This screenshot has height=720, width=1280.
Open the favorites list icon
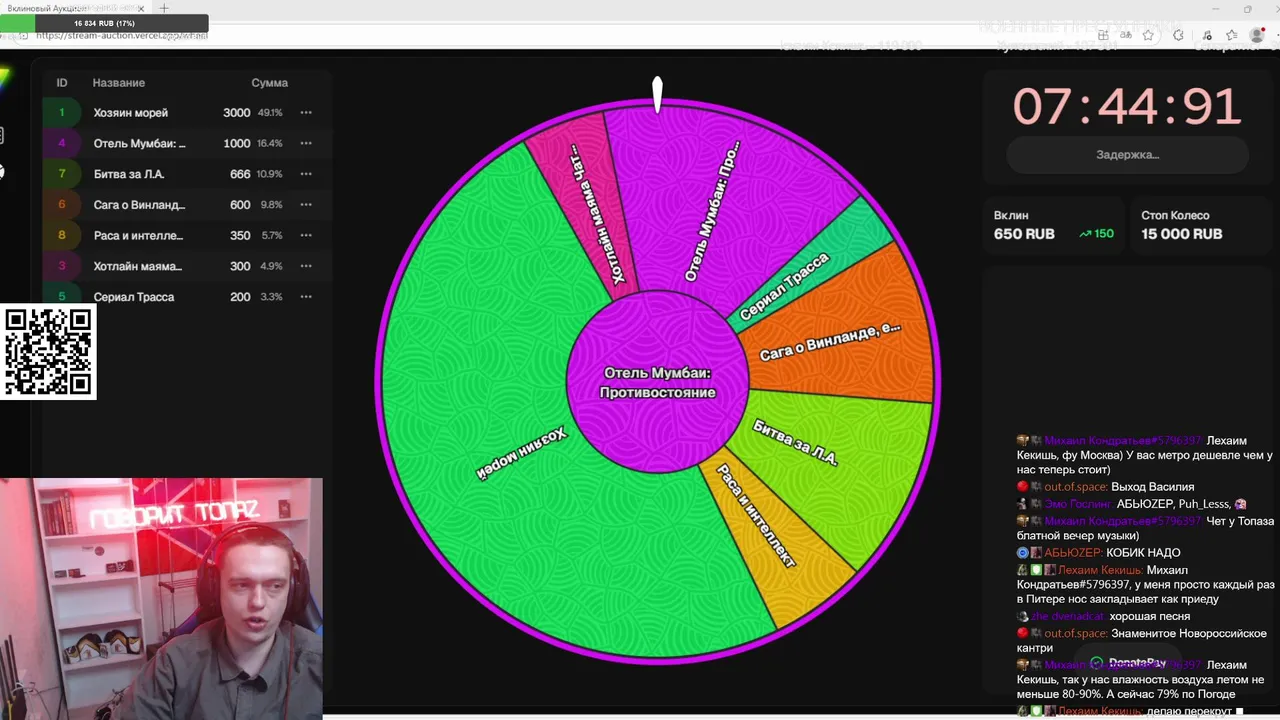tap(1232, 35)
